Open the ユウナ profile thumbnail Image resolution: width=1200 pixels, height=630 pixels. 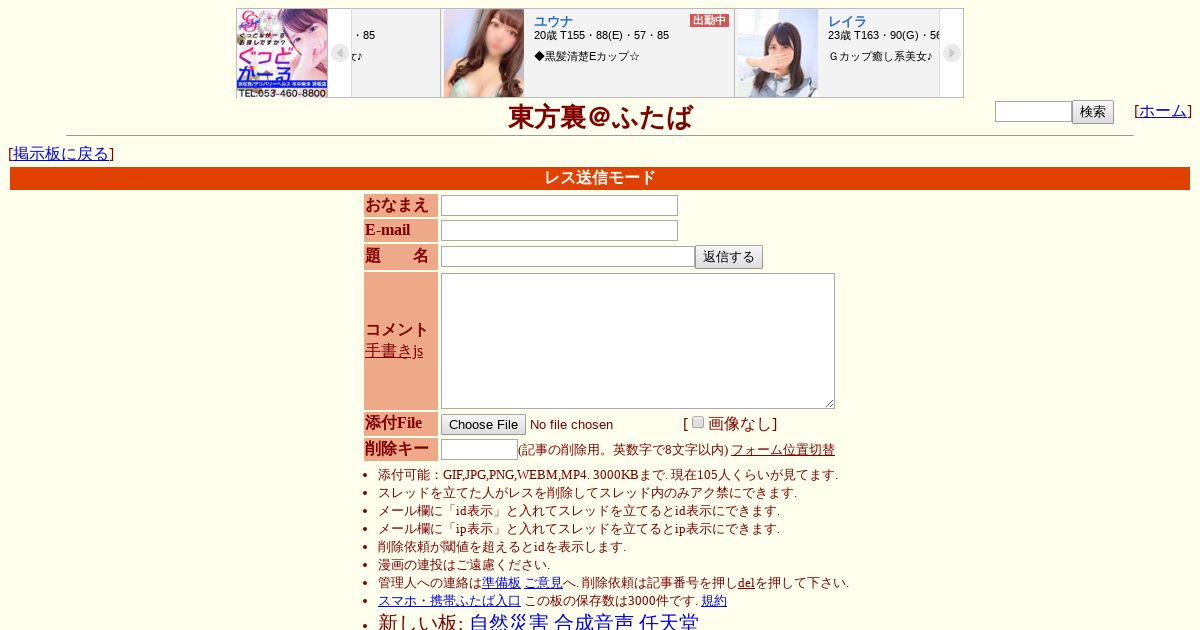coord(484,53)
